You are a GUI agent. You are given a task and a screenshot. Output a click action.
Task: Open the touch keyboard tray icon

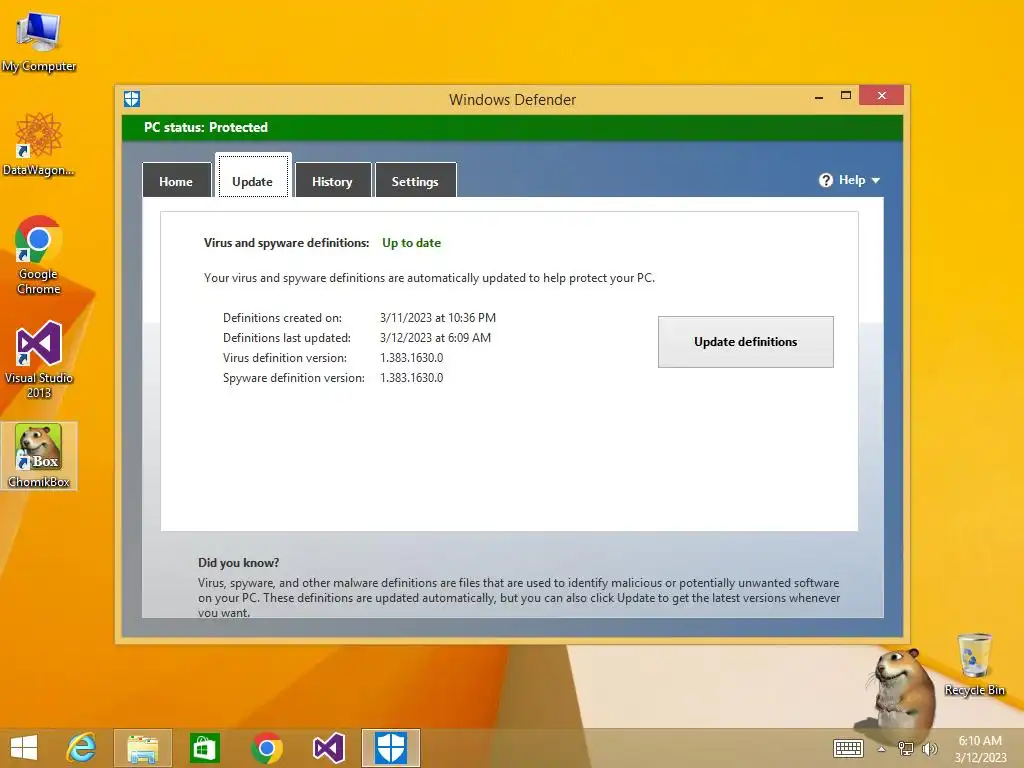[848, 748]
